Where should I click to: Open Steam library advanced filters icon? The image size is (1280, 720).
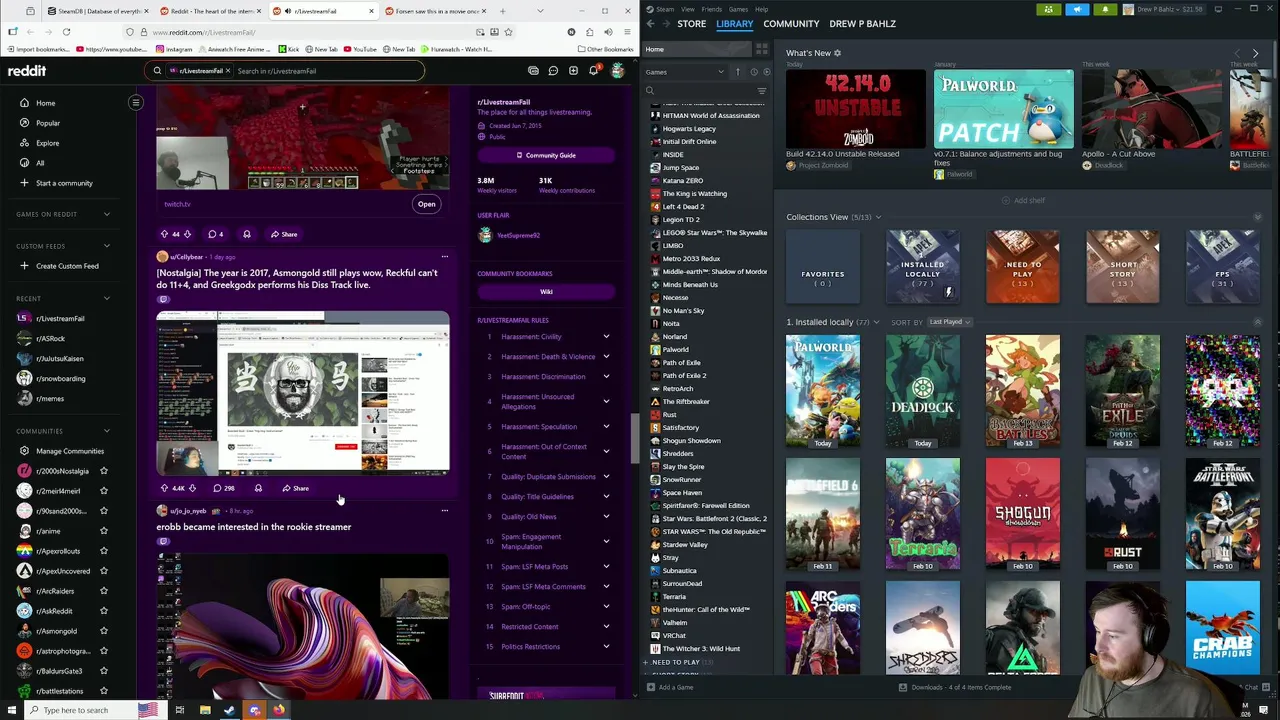(x=762, y=91)
